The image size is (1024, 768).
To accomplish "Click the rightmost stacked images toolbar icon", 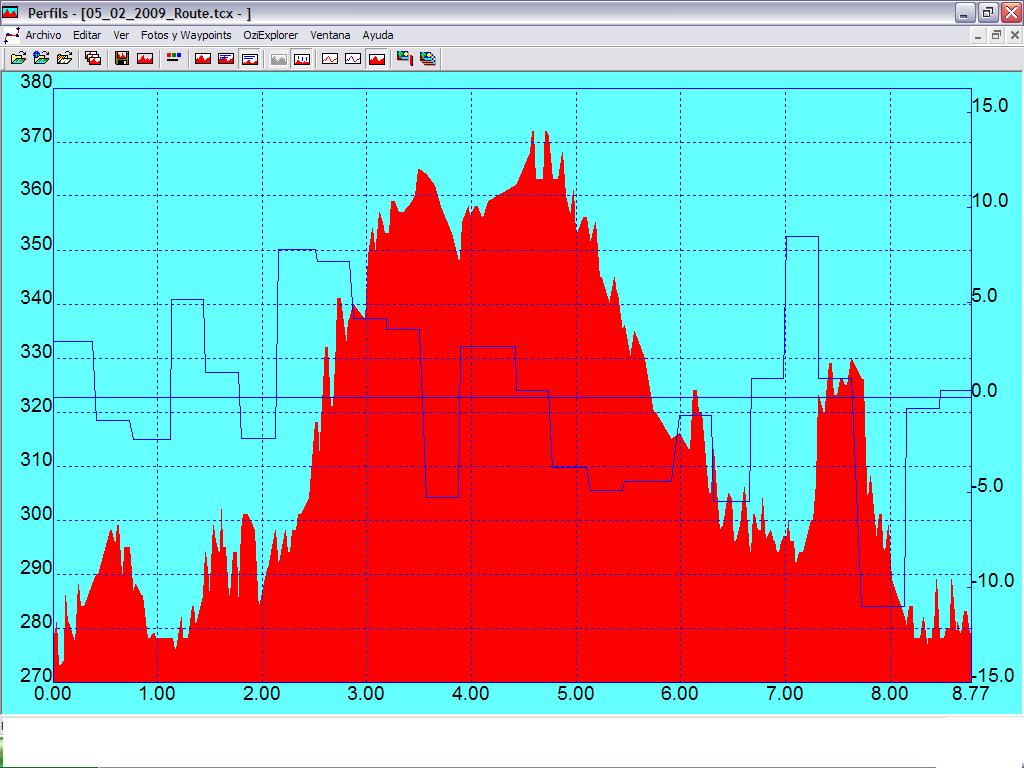I will click(428, 59).
